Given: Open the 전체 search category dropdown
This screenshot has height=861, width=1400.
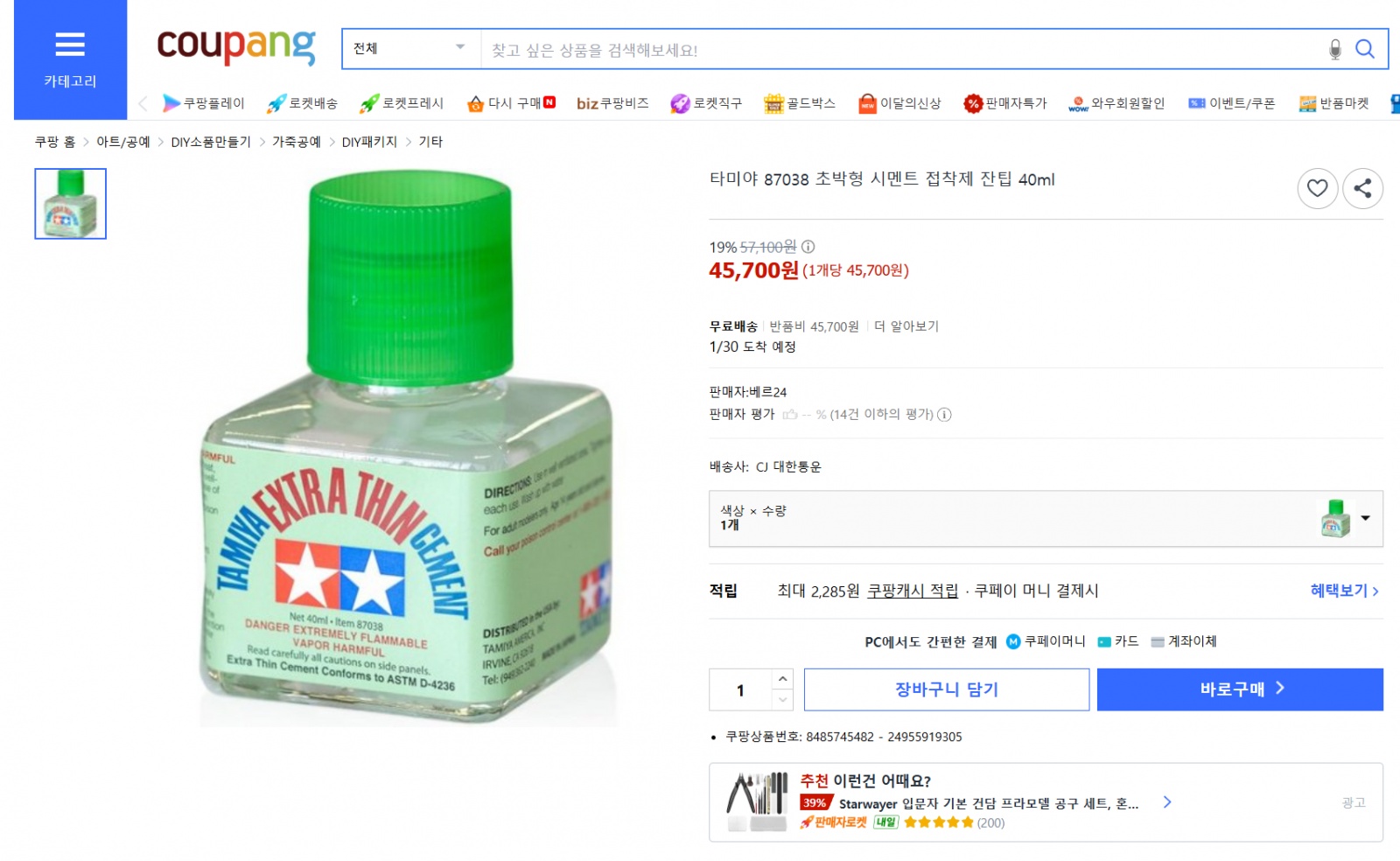Looking at the screenshot, I should point(409,48).
